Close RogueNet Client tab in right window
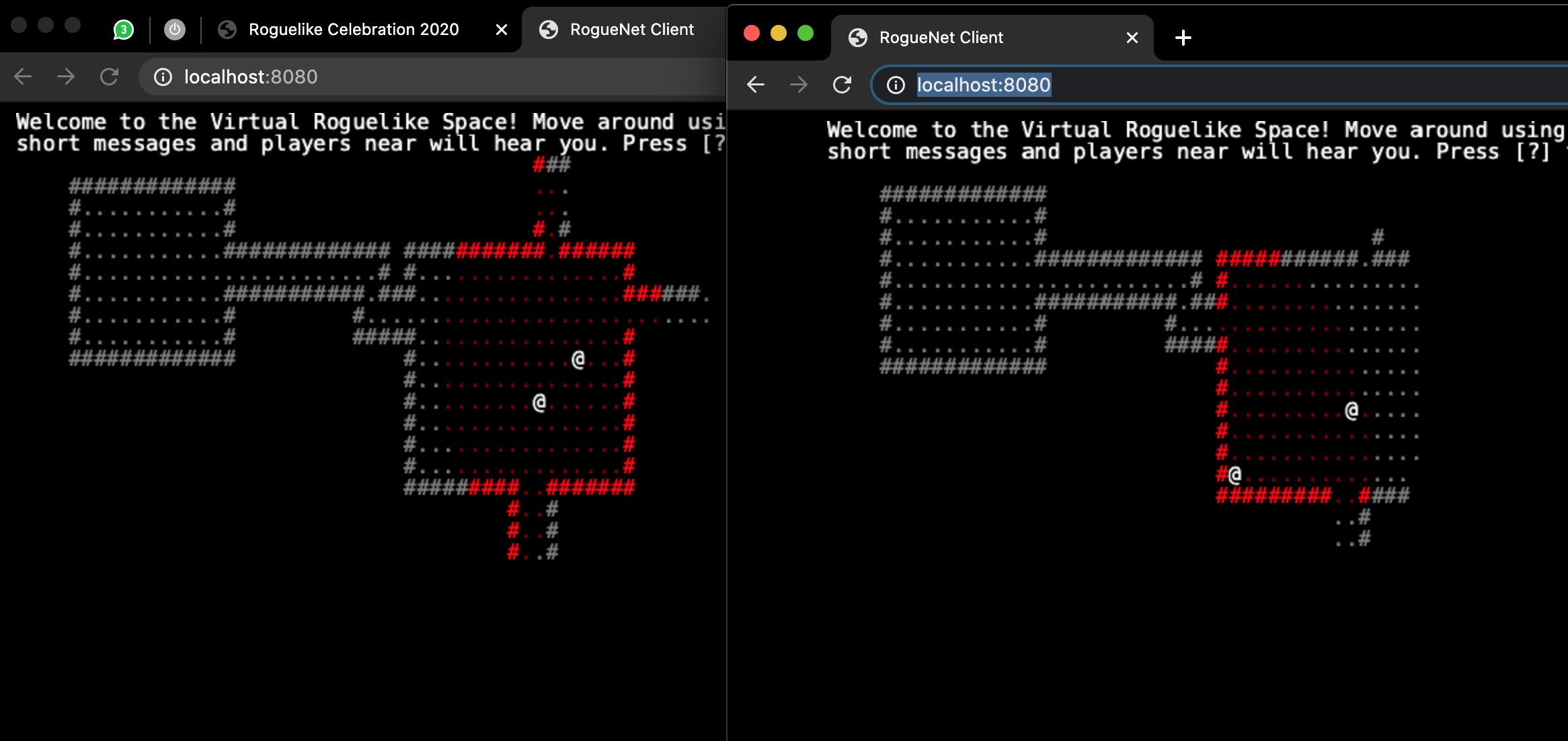The image size is (1568, 741). pos(1132,38)
